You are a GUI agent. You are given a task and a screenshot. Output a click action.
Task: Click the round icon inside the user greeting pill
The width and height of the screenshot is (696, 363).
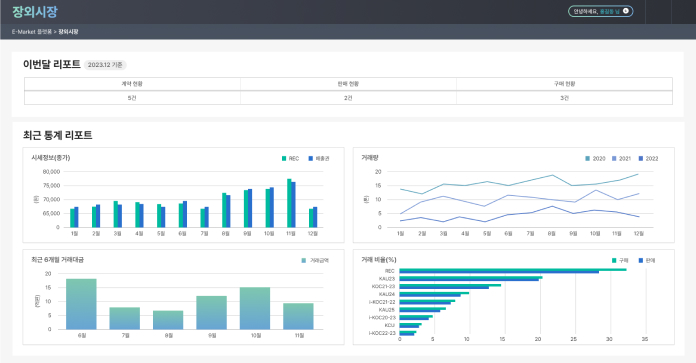(625, 11)
